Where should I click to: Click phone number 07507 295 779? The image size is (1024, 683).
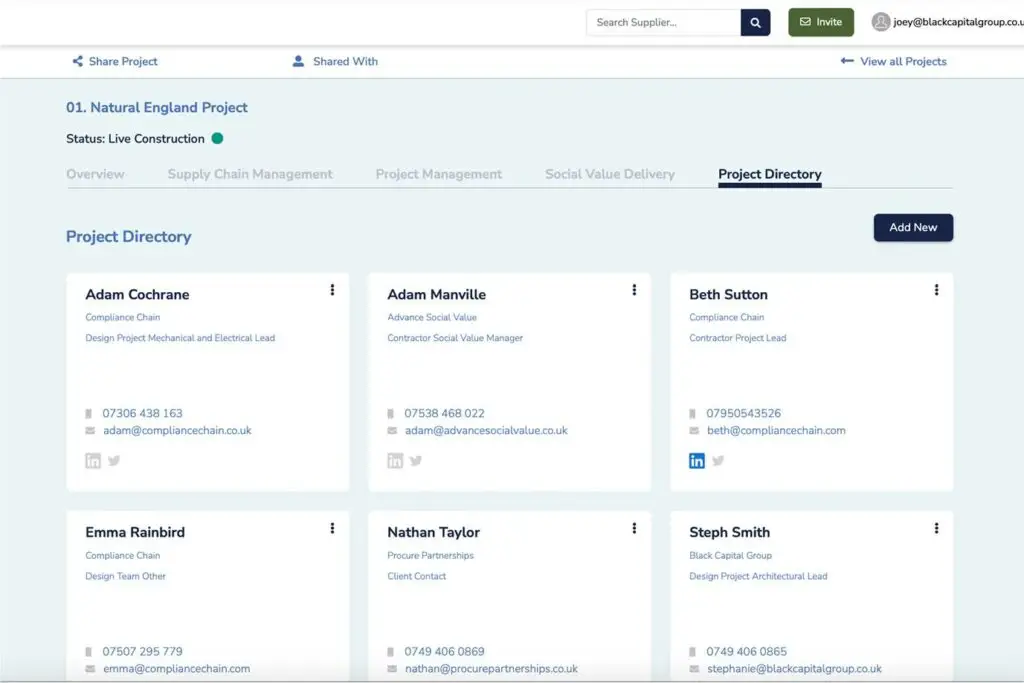[x=142, y=651]
